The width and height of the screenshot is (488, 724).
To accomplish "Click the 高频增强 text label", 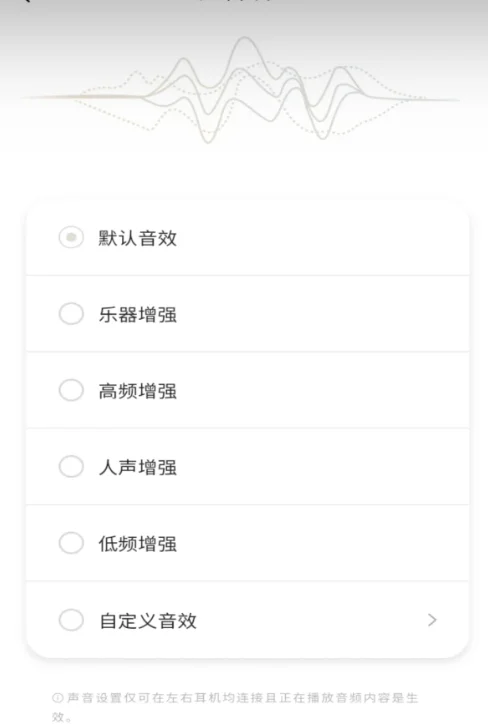I will pos(138,391).
